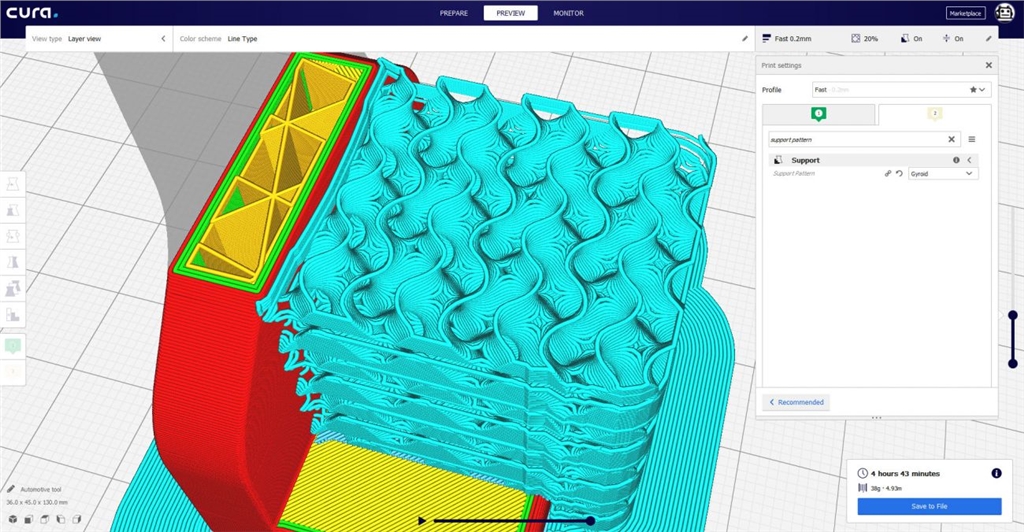Click the print time info icon
Viewport: 1024px width, 532px height.
click(x=996, y=473)
